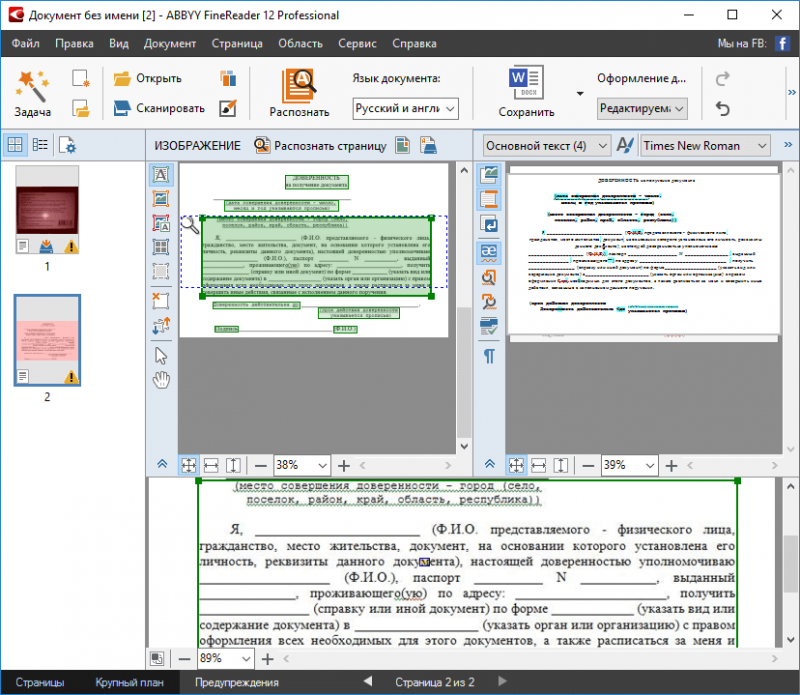The width and height of the screenshot is (800, 695).
Task: Select the draw recognition area tool
Action: coord(161,271)
